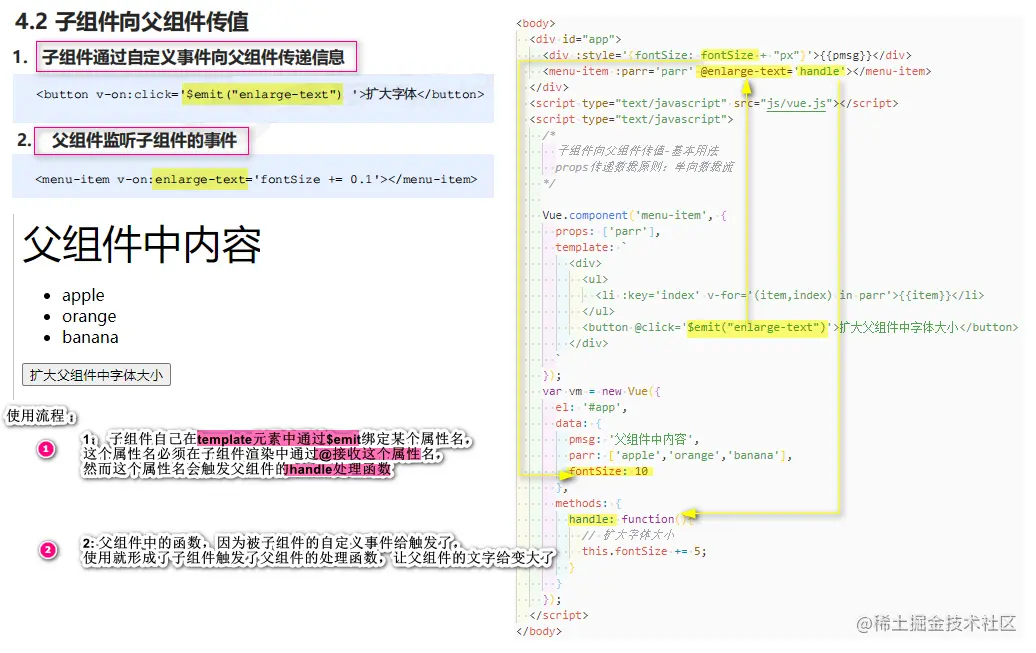Click the comment 子组件向父组件传值-基本用法
Viewport: 1036px width, 653px height.
point(638,151)
